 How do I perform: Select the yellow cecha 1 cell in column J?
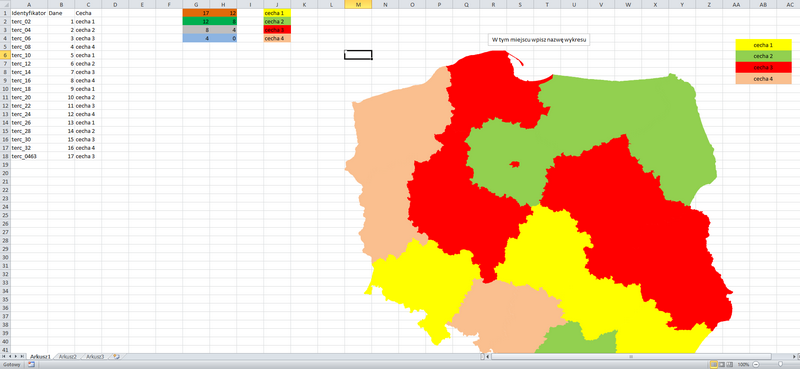(x=277, y=13)
